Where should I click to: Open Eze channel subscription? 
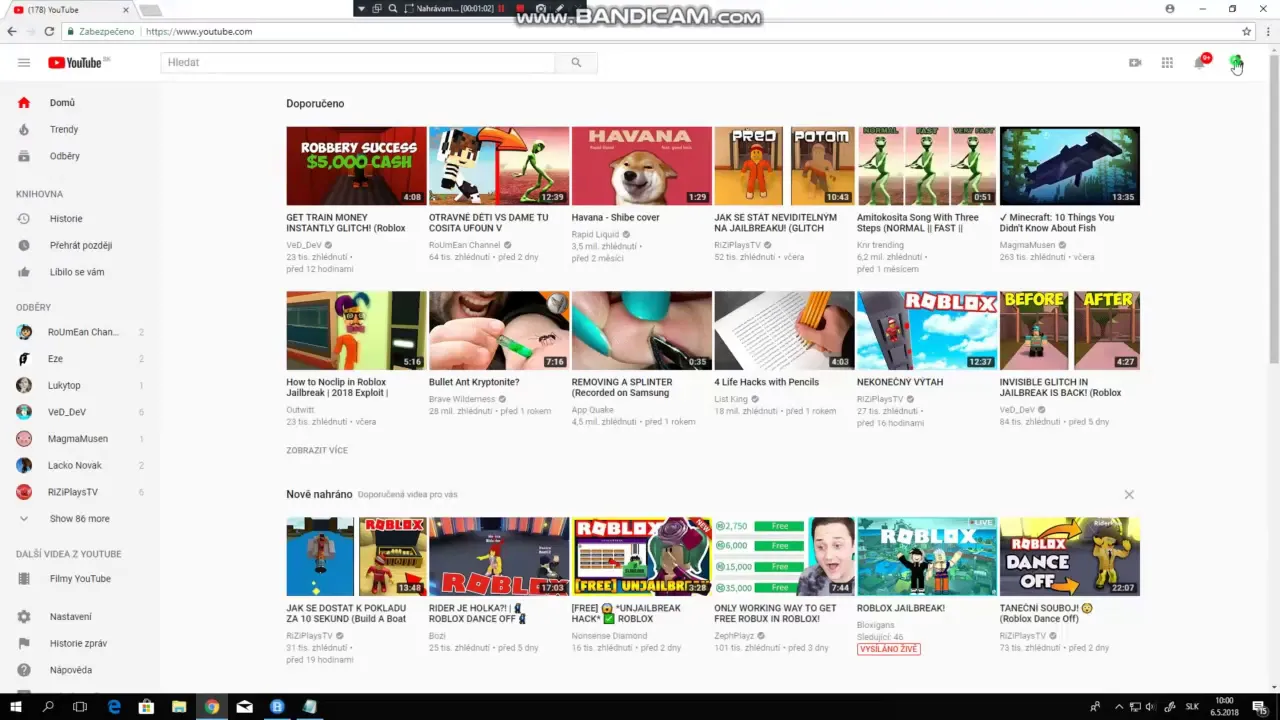[80, 358]
